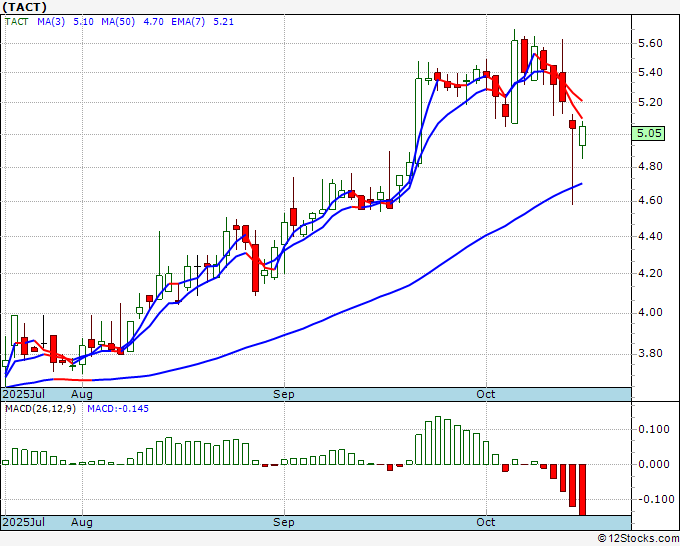The width and height of the screenshot is (680, 546).
Task: Select the EMA(7) legend label
Action: (x=188, y=22)
